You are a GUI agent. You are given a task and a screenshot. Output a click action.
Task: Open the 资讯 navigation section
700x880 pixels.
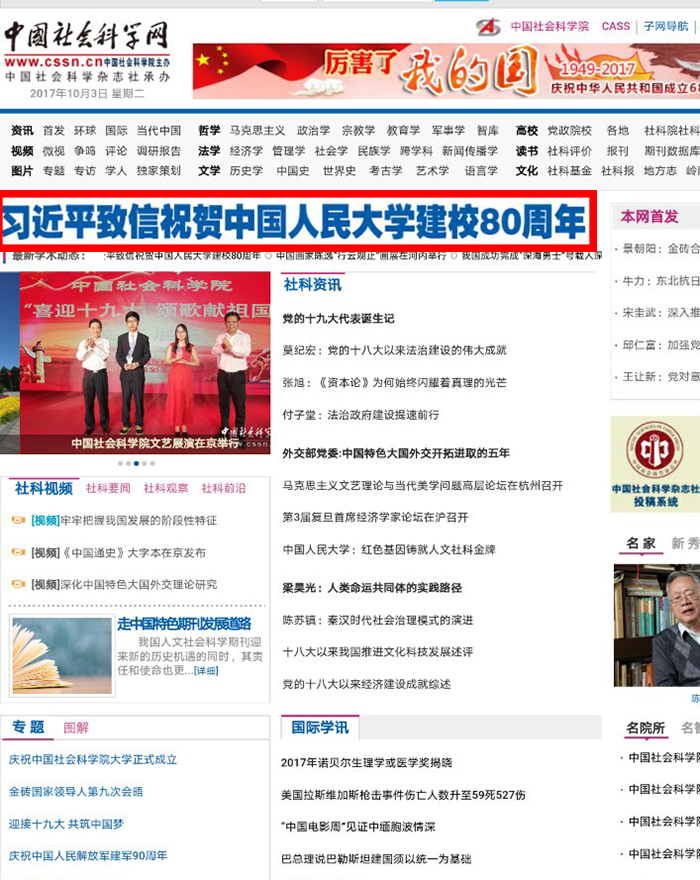tap(22, 130)
